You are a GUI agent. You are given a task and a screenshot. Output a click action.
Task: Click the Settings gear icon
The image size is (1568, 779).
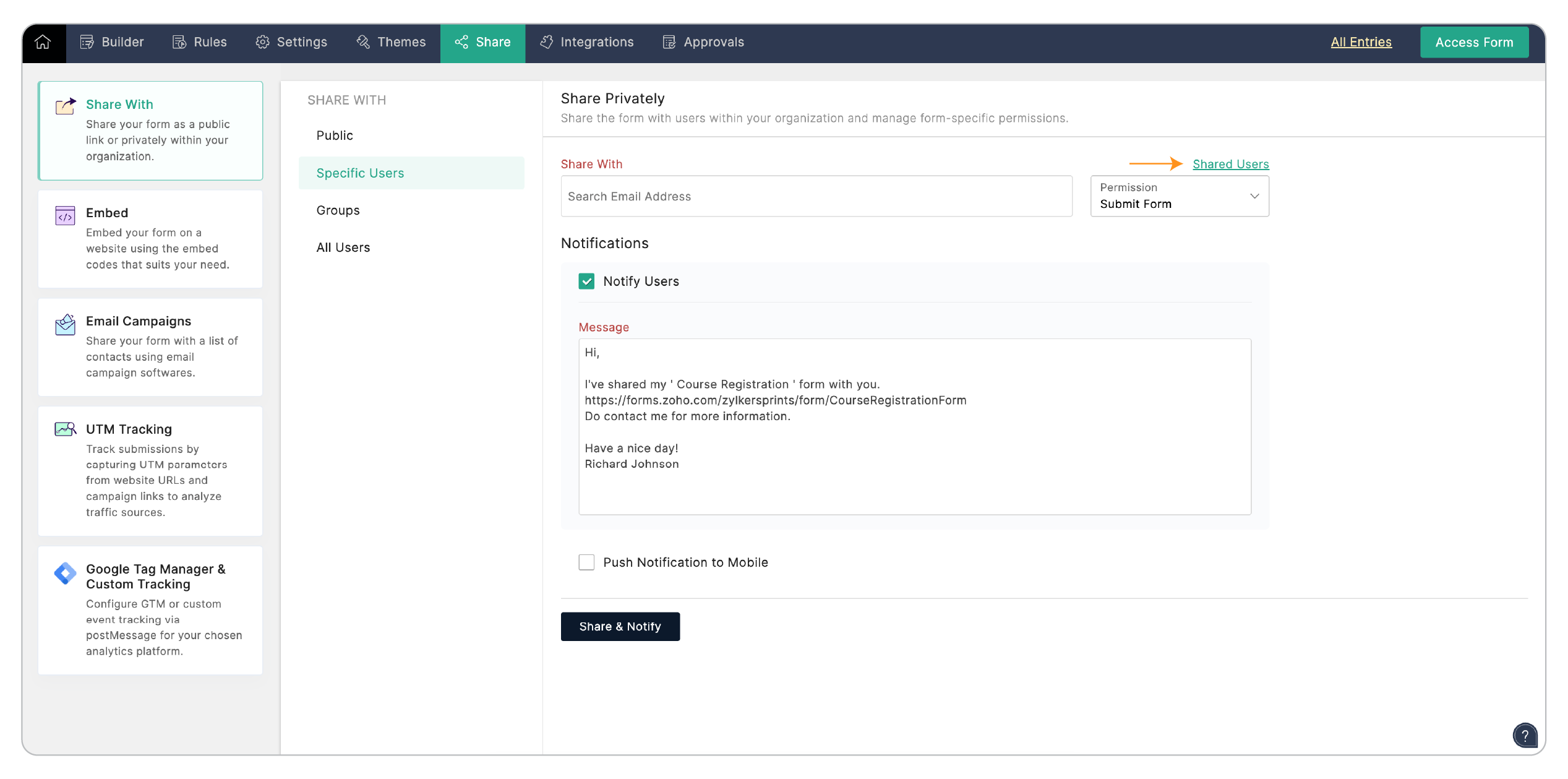[262, 42]
